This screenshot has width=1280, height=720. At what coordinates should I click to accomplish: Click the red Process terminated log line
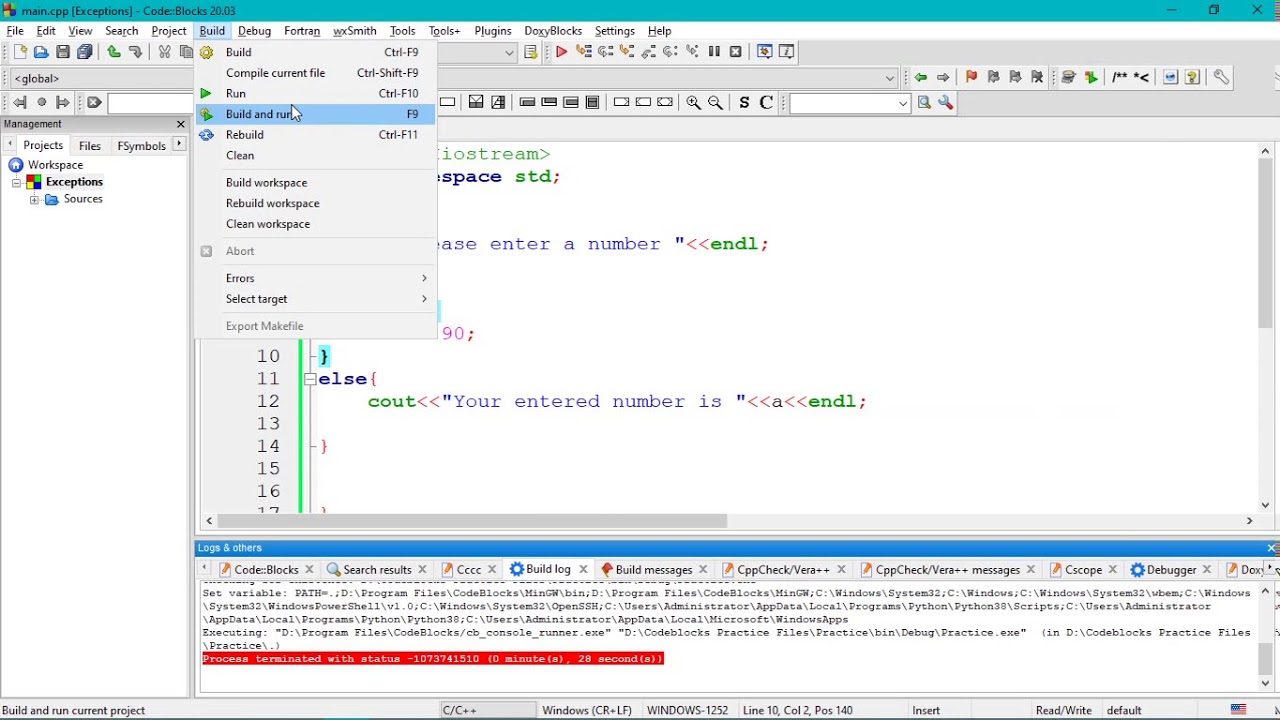pyautogui.click(x=433, y=659)
